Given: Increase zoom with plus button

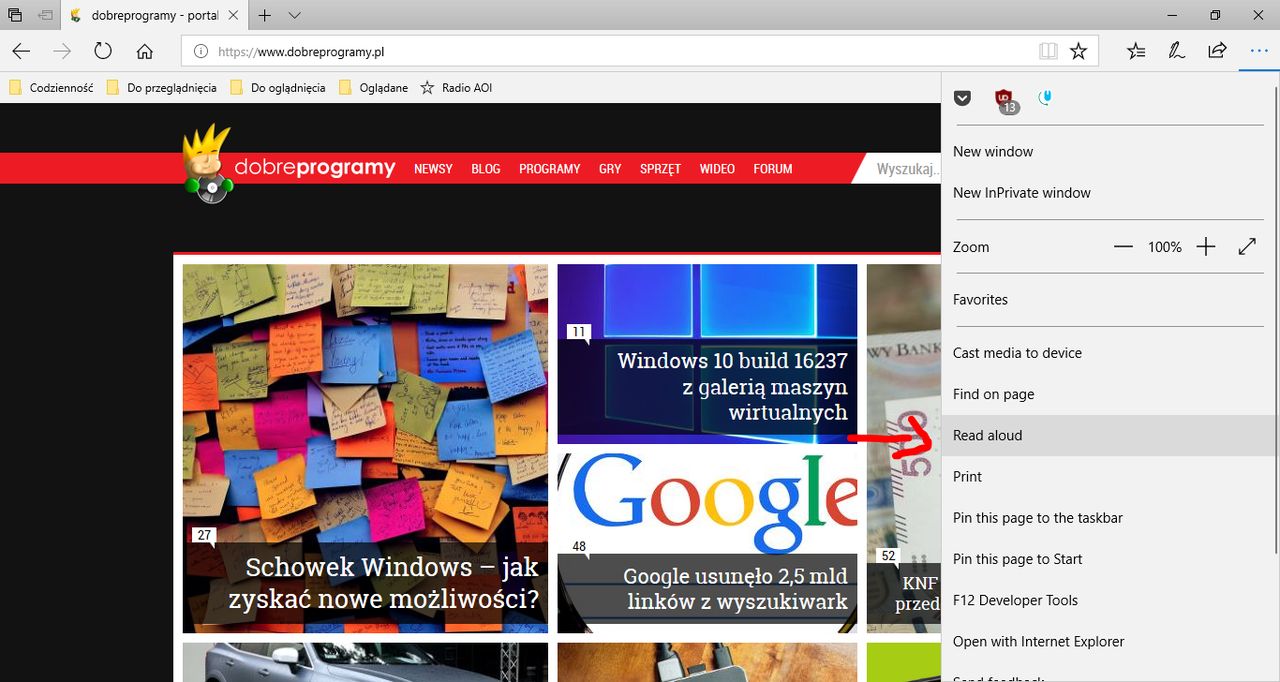Looking at the screenshot, I should click(x=1206, y=247).
